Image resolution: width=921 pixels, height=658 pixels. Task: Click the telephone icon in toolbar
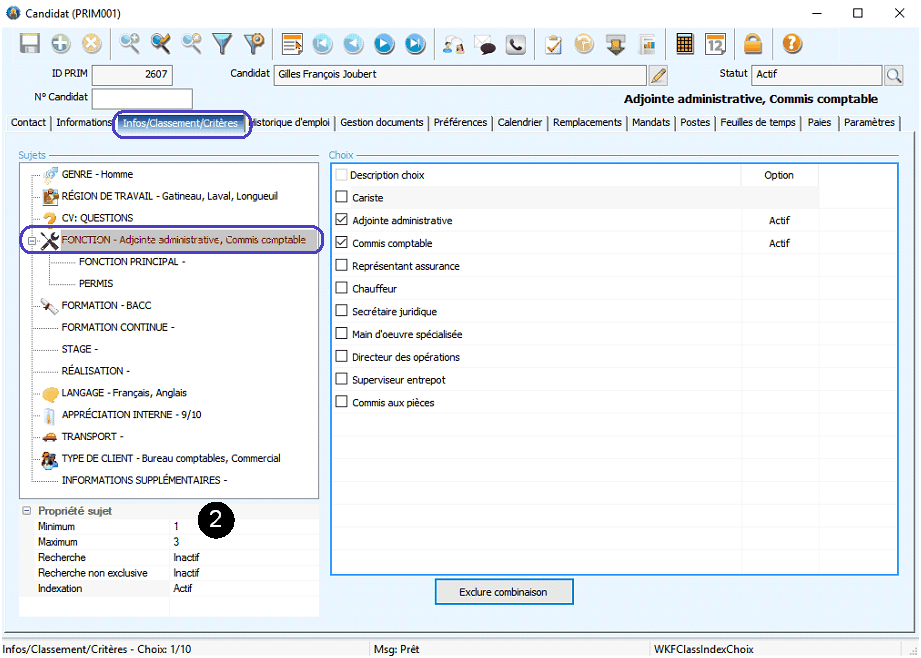[515, 44]
